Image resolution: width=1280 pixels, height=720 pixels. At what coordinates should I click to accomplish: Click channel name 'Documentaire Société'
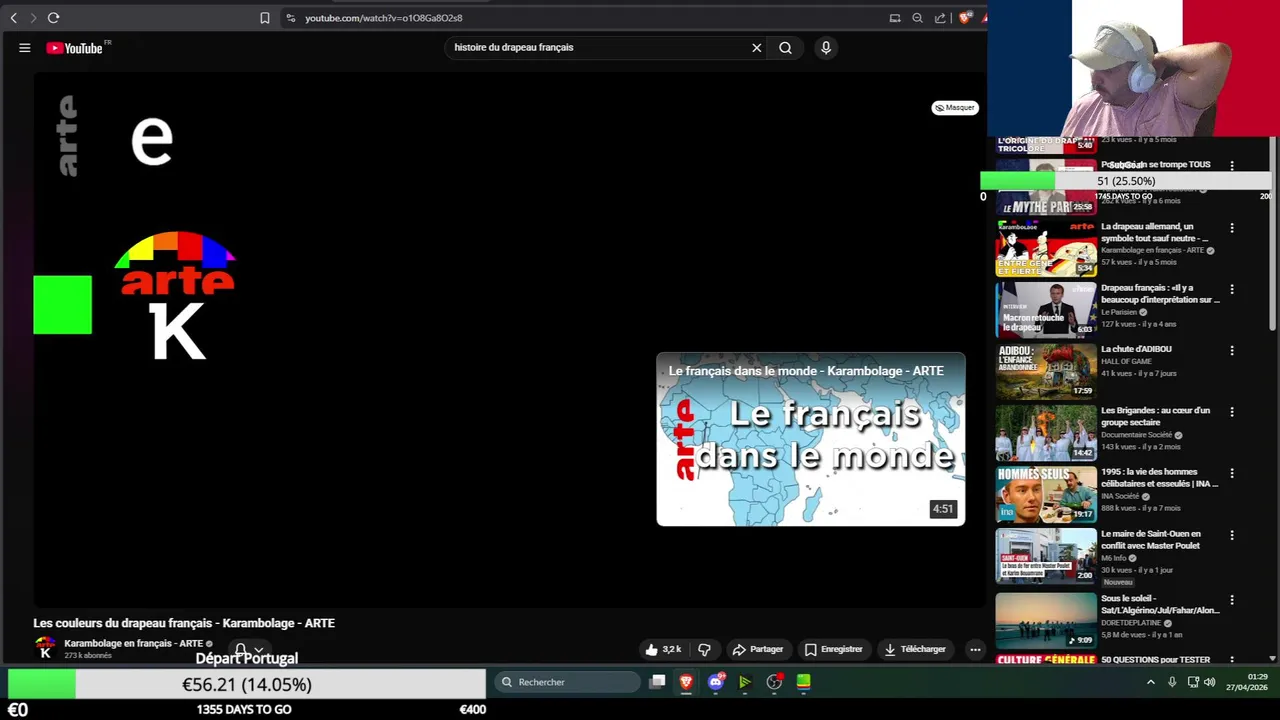[1136, 435]
